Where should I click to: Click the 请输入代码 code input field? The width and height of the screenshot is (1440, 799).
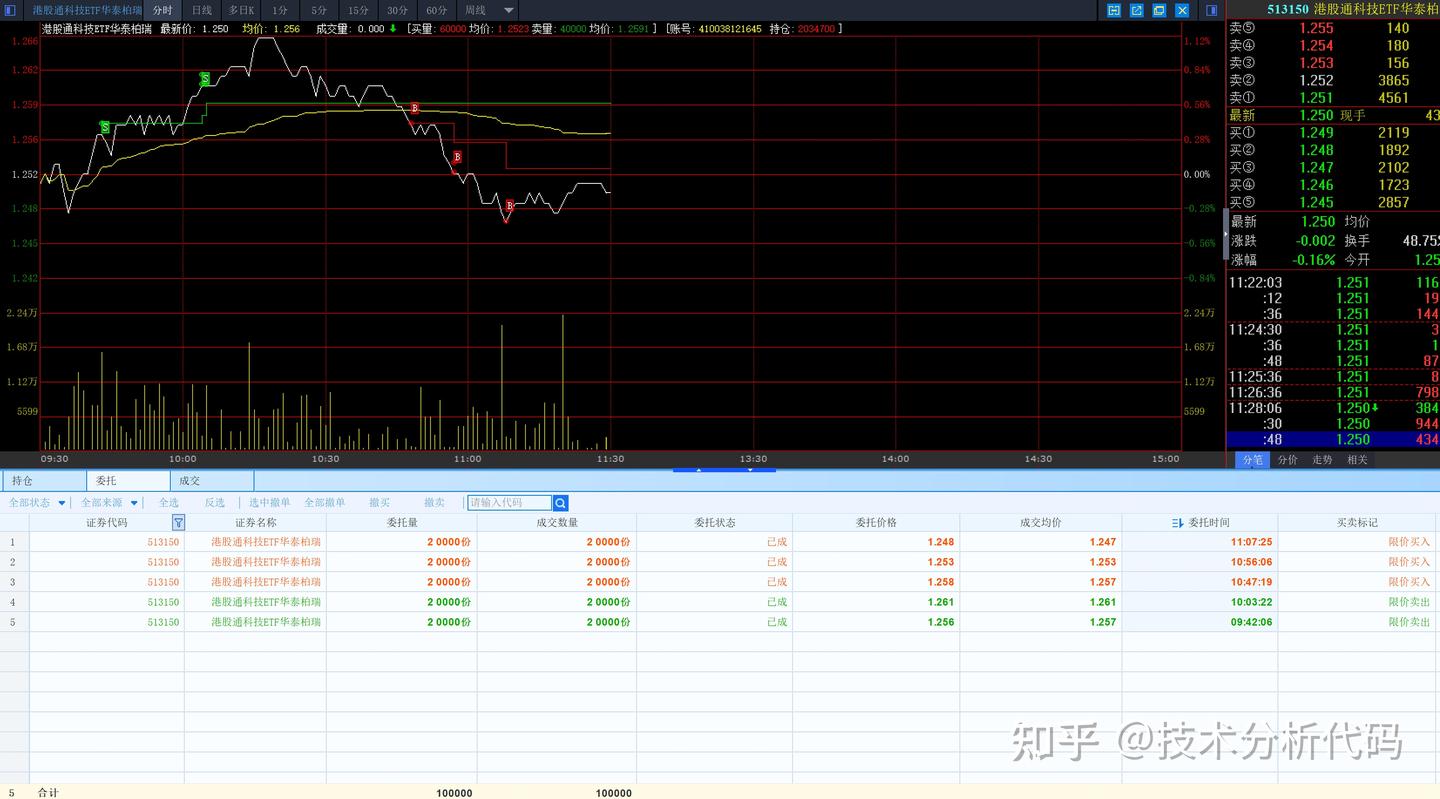point(510,503)
